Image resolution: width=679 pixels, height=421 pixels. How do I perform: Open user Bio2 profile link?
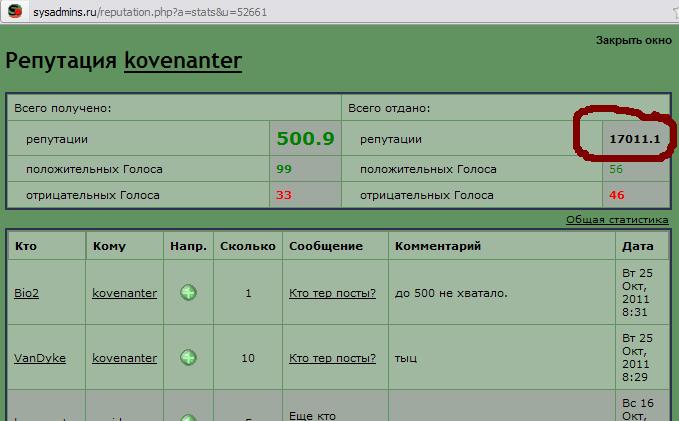pos(26,293)
